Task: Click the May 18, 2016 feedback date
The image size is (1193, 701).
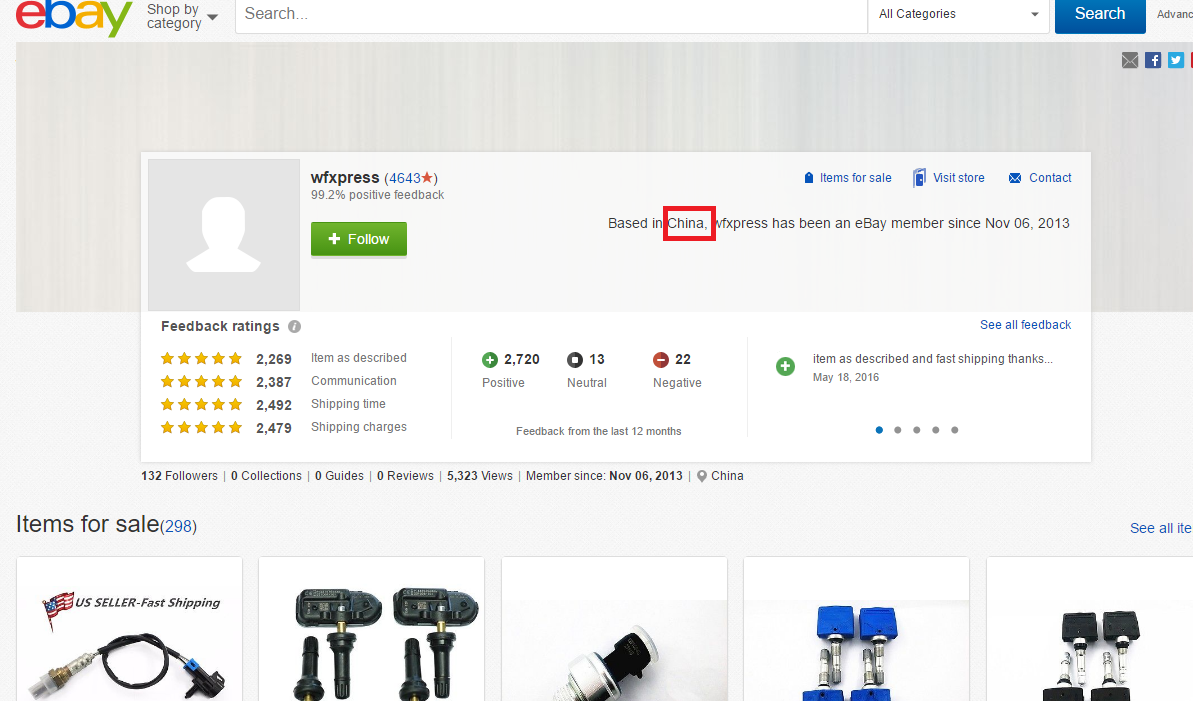Action: click(845, 378)
